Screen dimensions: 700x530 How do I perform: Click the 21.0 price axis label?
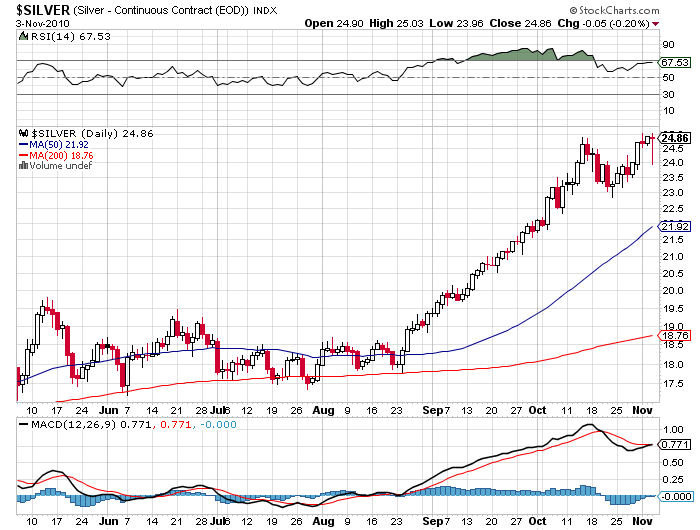click(672, 257)
